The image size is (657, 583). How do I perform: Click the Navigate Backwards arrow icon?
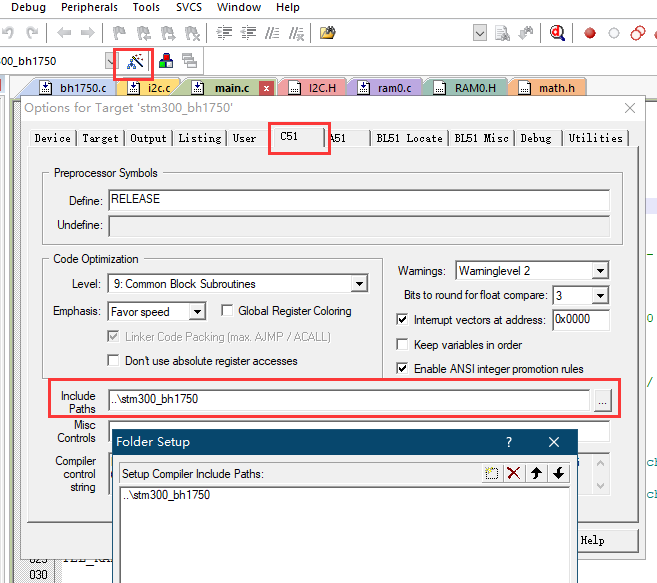(x=64, y=33)
